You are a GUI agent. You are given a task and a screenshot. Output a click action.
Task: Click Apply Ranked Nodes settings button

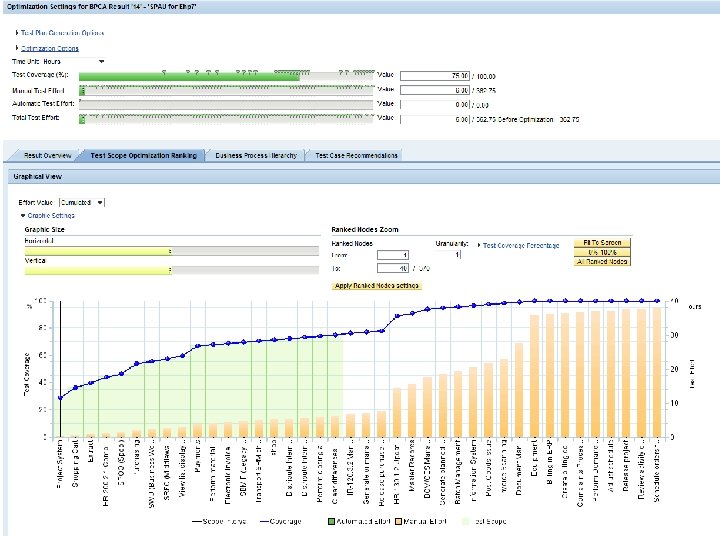377,286
